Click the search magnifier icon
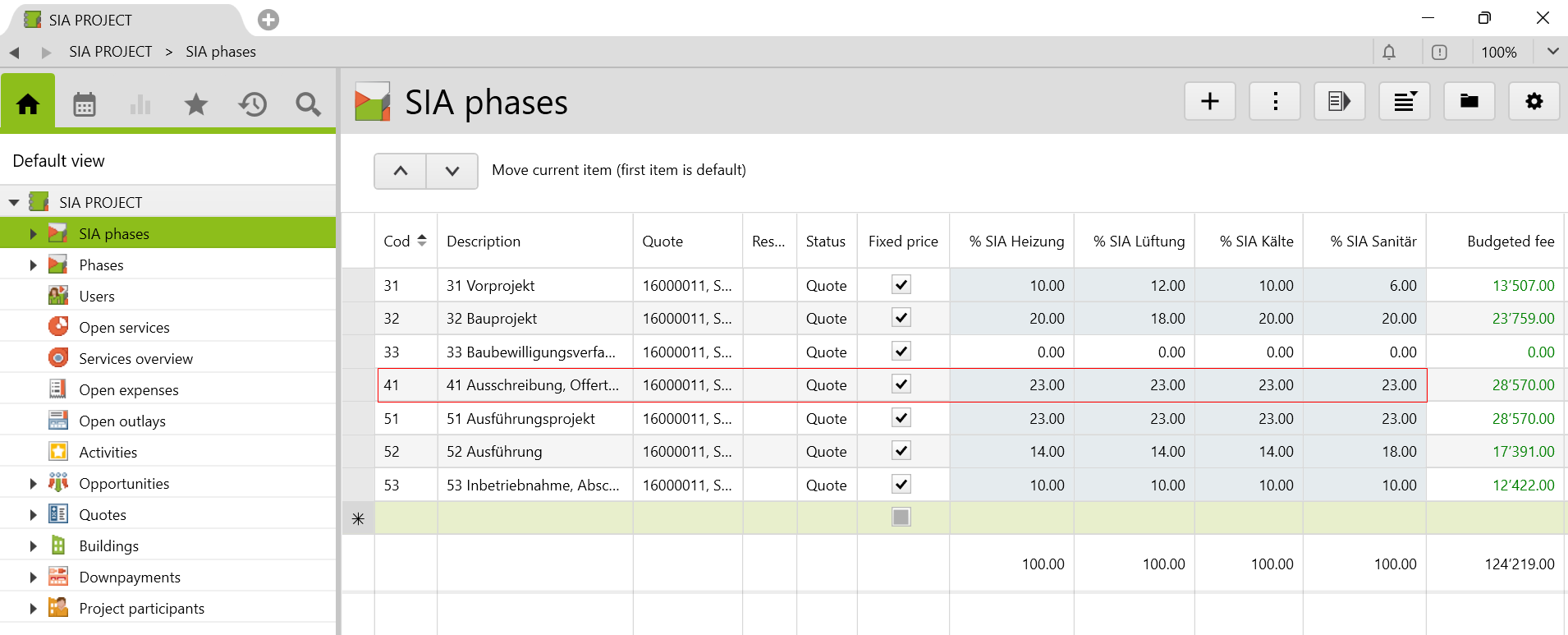The height and width of the screenshot is (635, 1568). tap(308, 104)
